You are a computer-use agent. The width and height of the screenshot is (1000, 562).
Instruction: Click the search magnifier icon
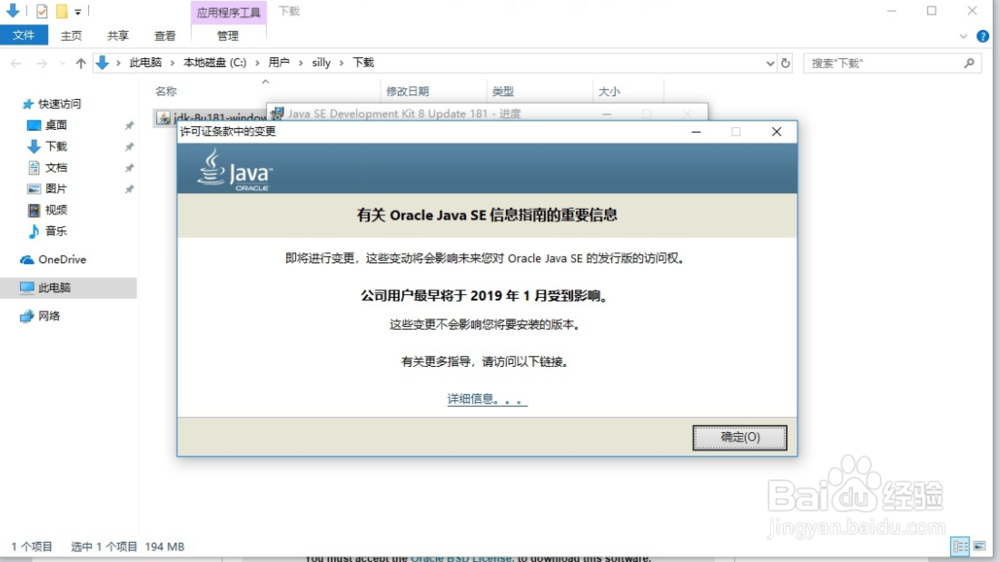coord(969,63)
